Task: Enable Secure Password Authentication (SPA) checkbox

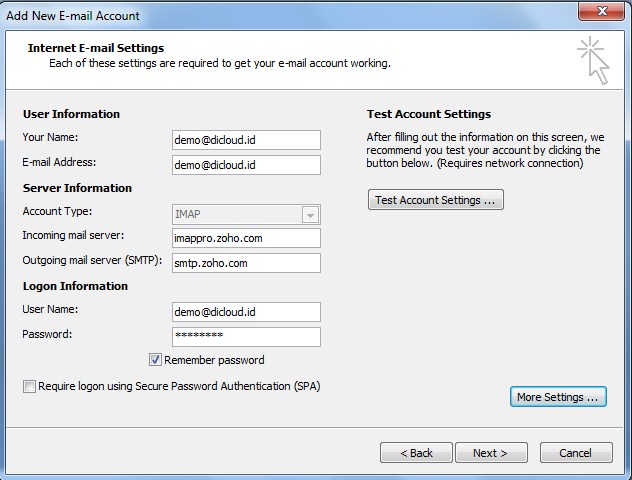Action: coord(29,386)
